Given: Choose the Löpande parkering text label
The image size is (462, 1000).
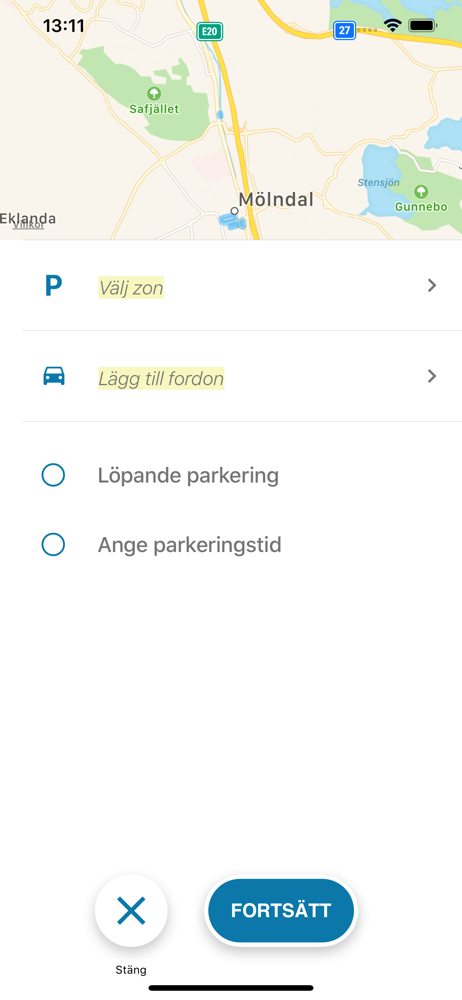Looking at the screenshot, I should tap(188, 476).
